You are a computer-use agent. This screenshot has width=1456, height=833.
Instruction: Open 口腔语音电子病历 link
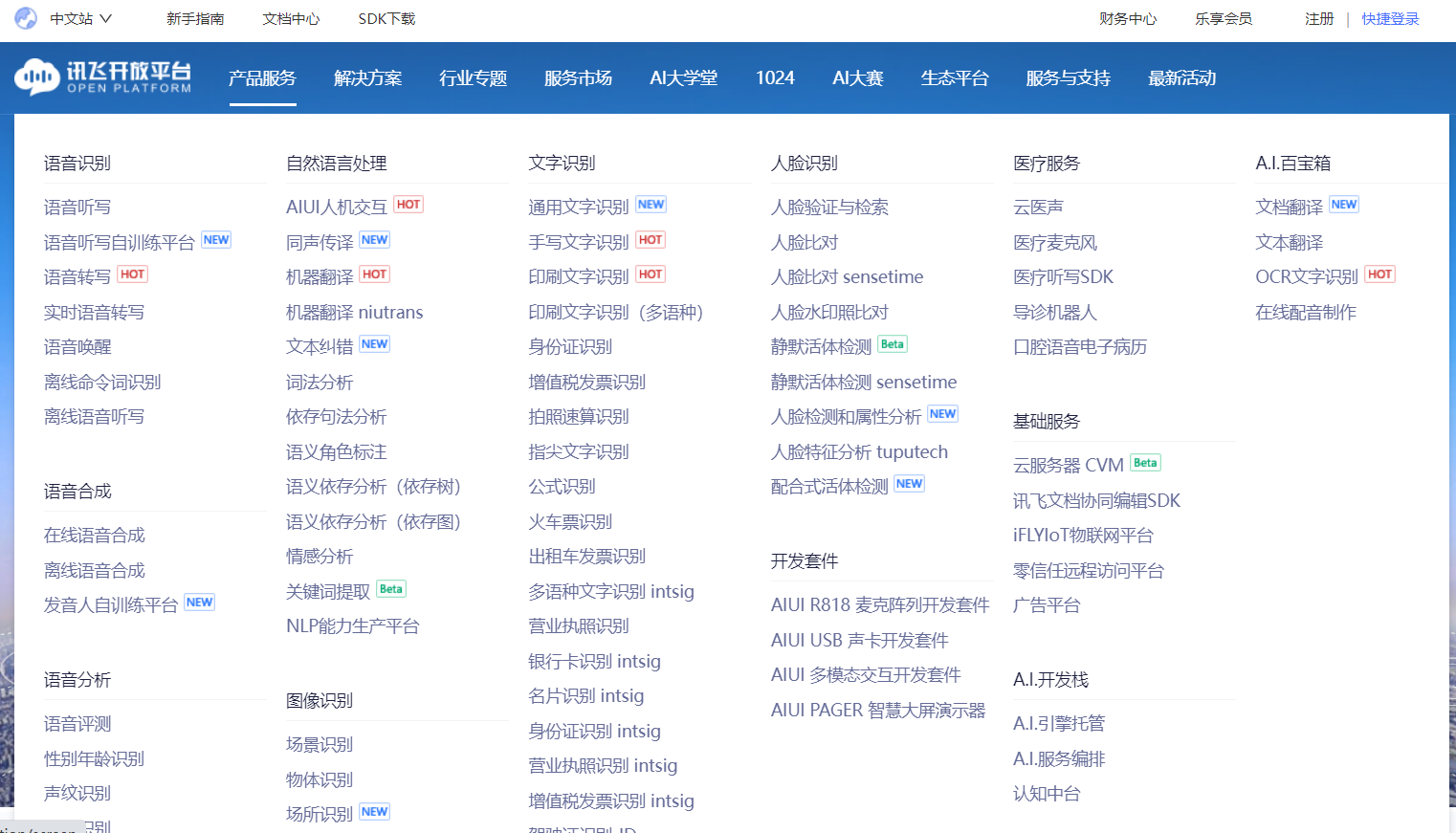point(1080,346)
